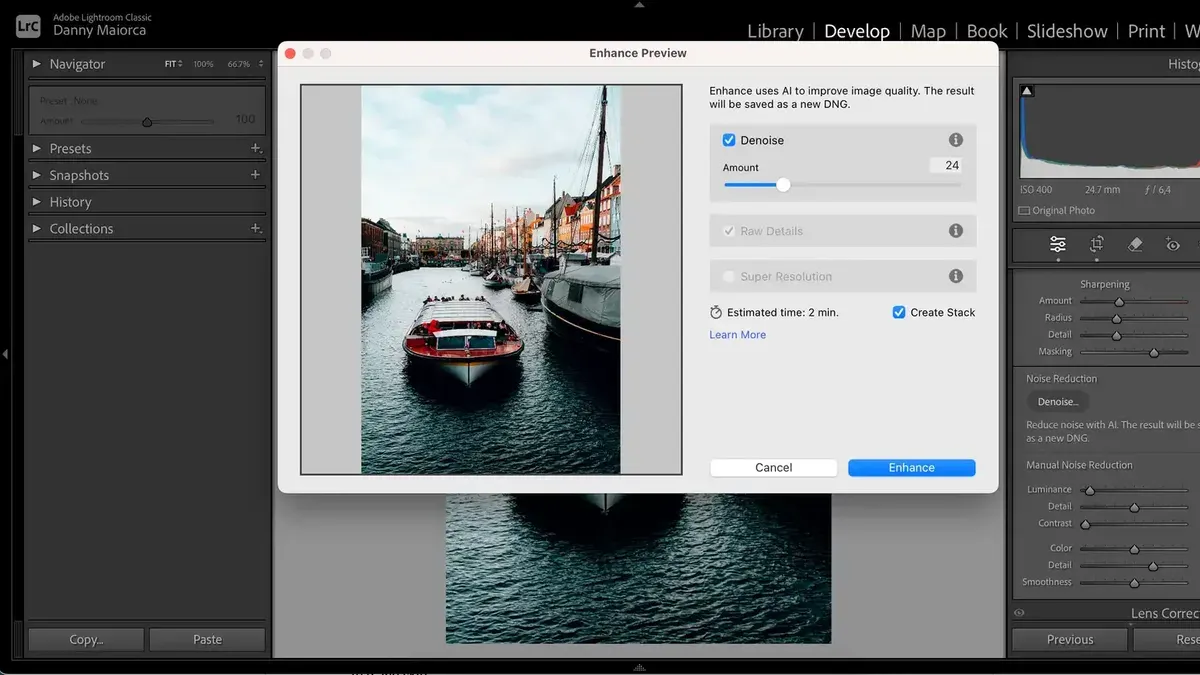Open the Navigator FIT zoom dropdown

(x=174, y=64)
